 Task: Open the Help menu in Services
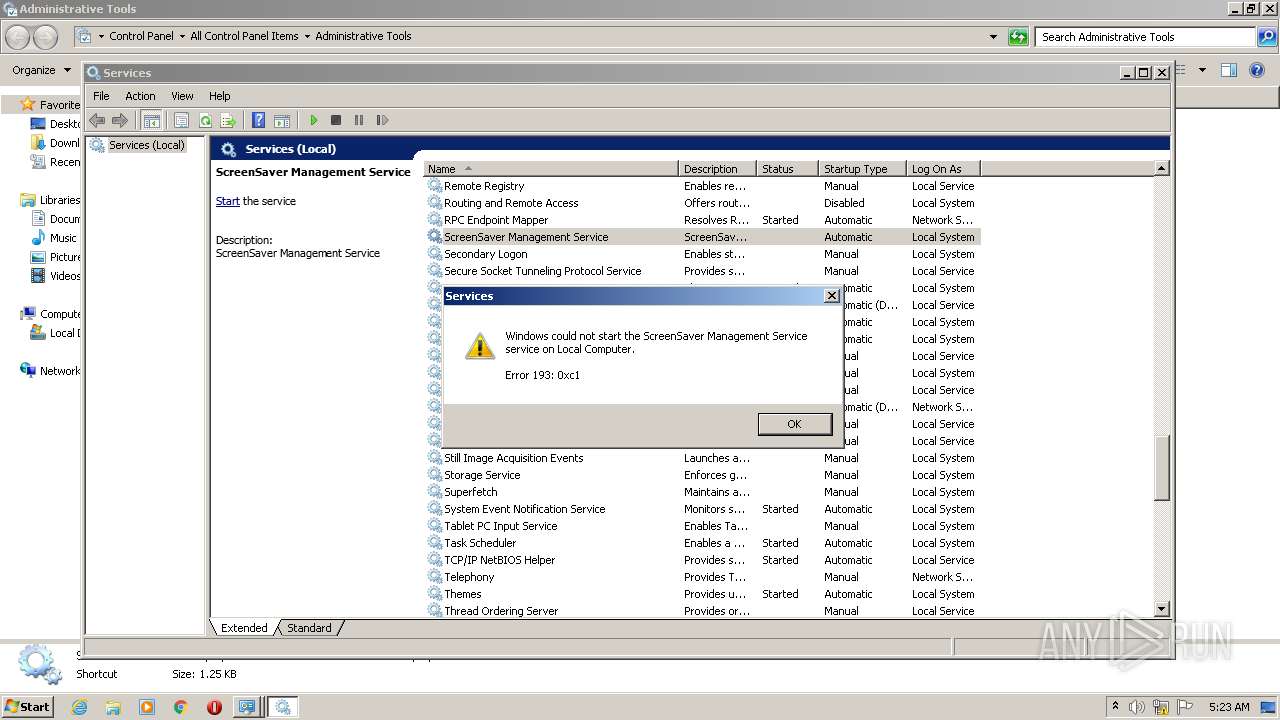(x=219, y=96)
